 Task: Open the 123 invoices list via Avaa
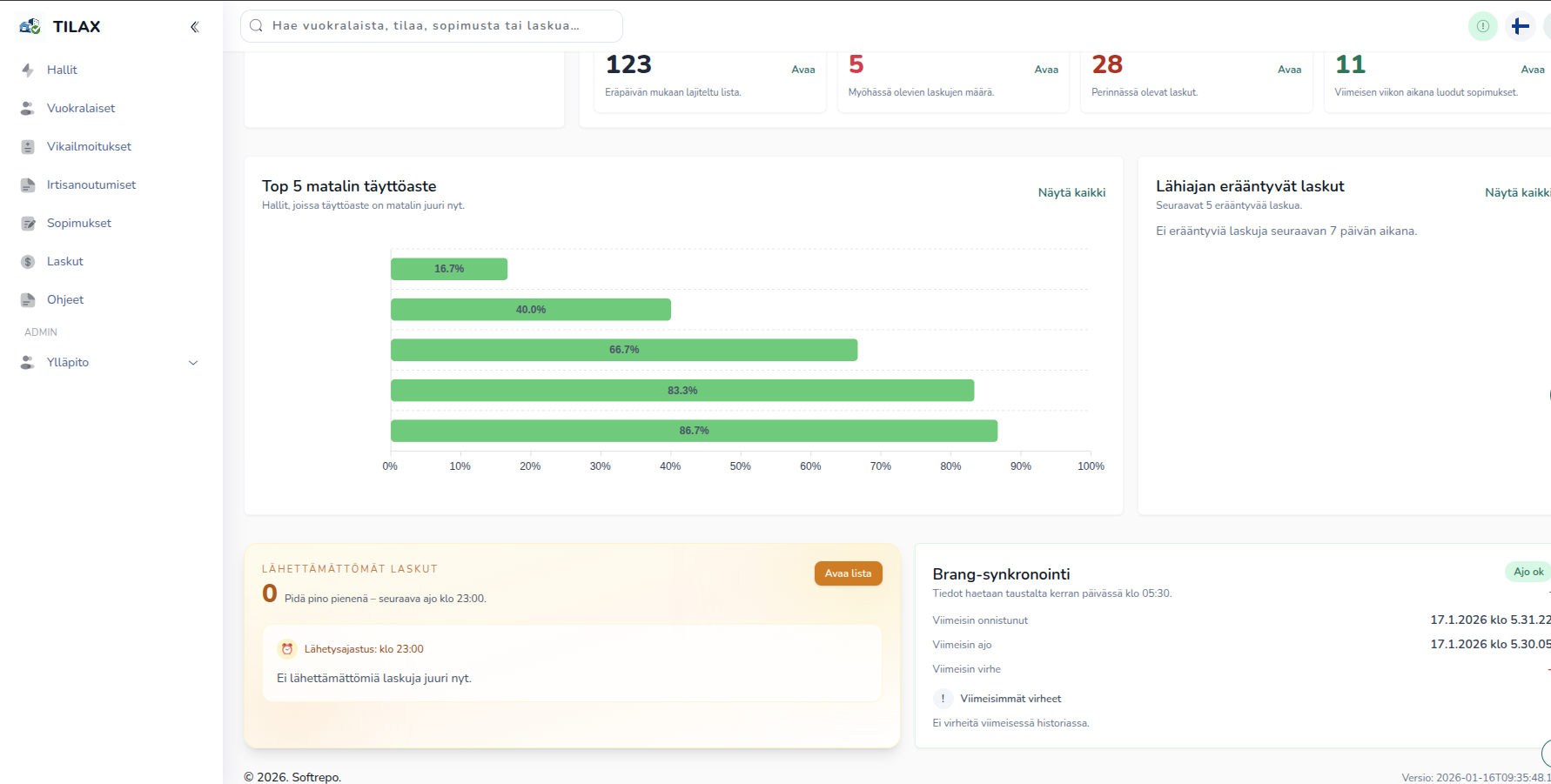802,70
